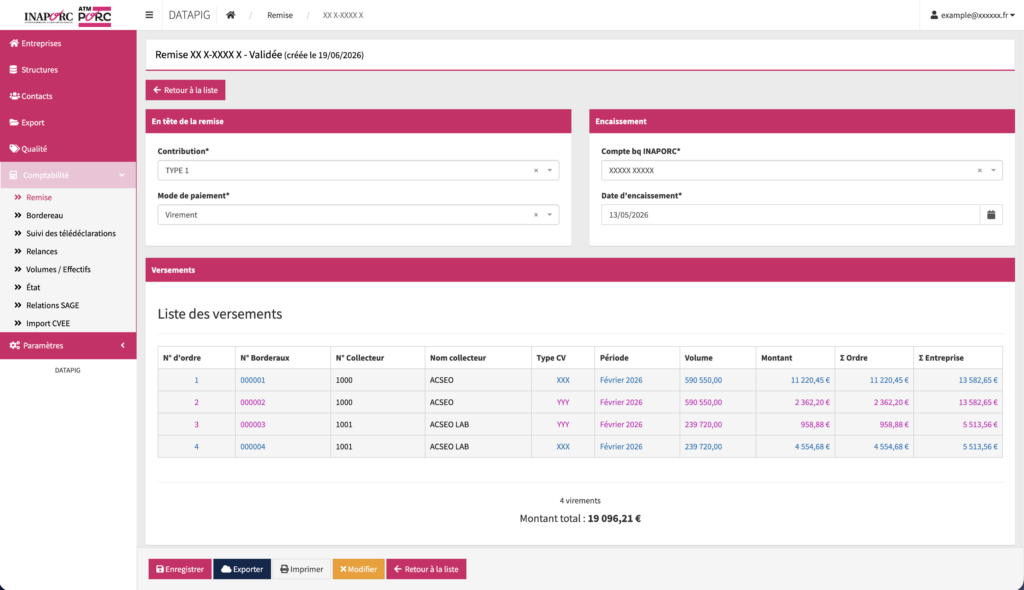Image resolution: width=1024 pixels, height=590 pixels.
Task: Open Volumes / Effectifs submenu item
Action: click(x=58, y=269)
